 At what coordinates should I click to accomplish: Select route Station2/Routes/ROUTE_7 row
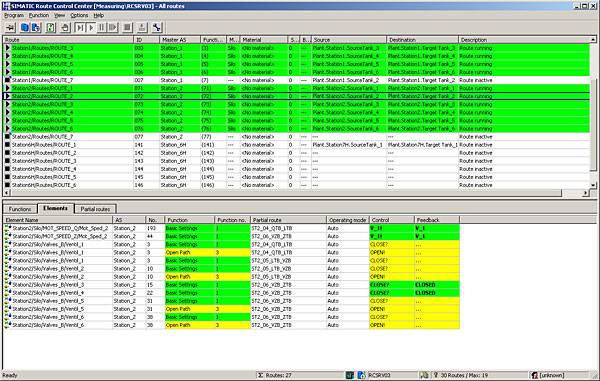(297, 137)
